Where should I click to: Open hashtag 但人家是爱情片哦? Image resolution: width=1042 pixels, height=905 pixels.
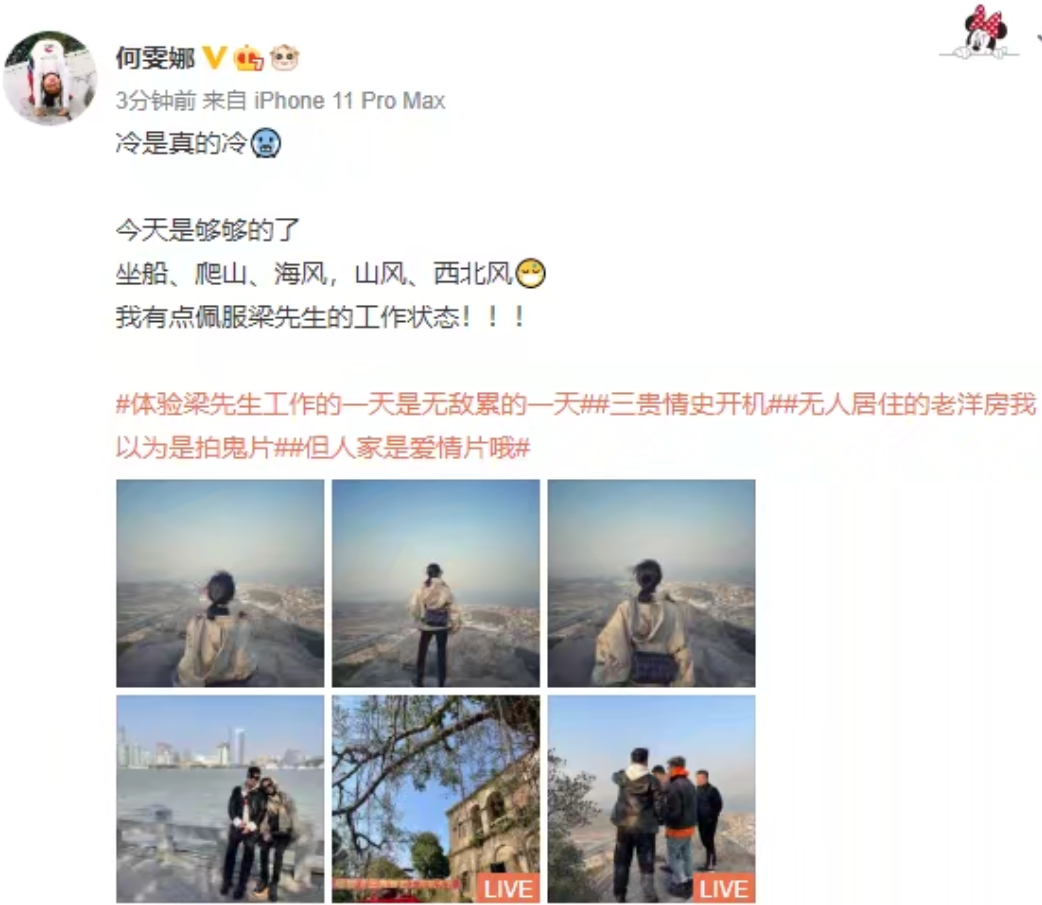point(409,448)
